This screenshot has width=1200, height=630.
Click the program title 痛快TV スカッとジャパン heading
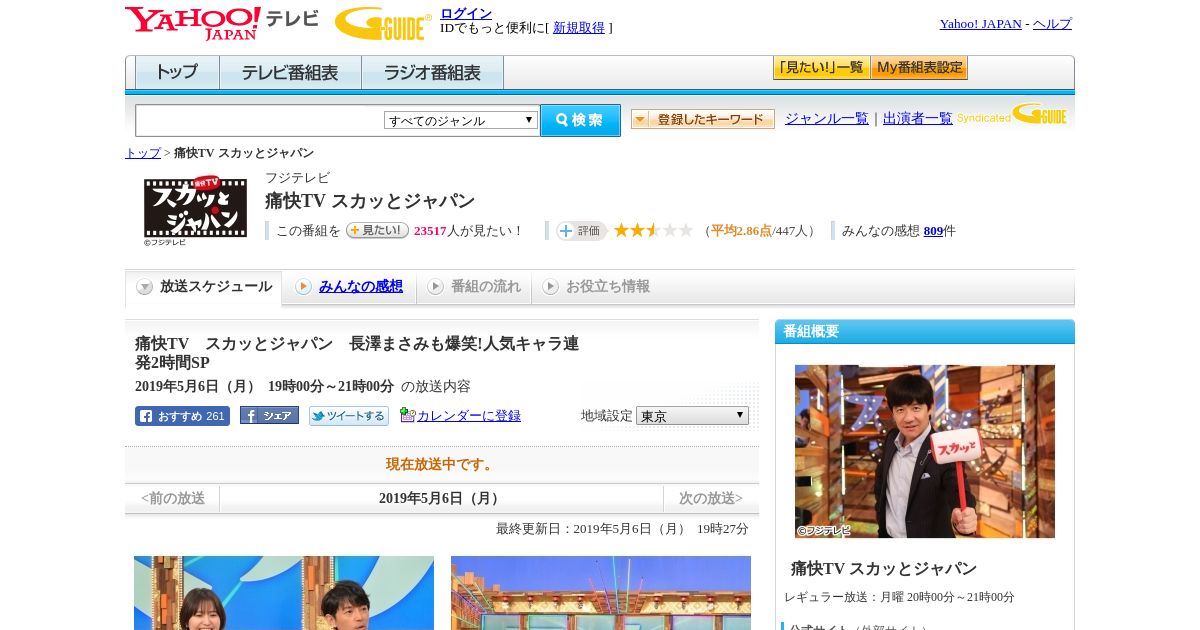tap(370, 201)
